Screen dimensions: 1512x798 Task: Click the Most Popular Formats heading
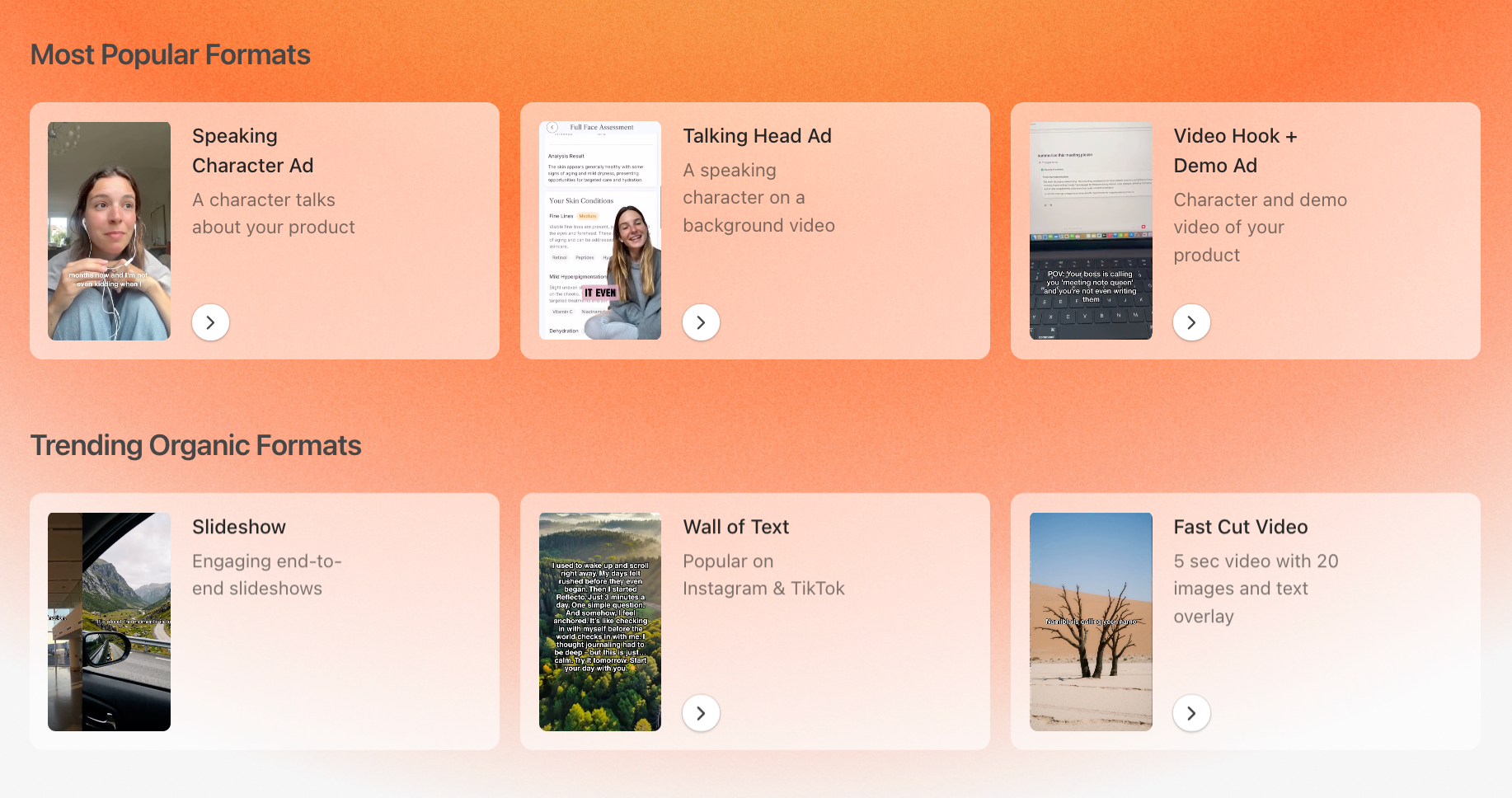coord(171,55)
